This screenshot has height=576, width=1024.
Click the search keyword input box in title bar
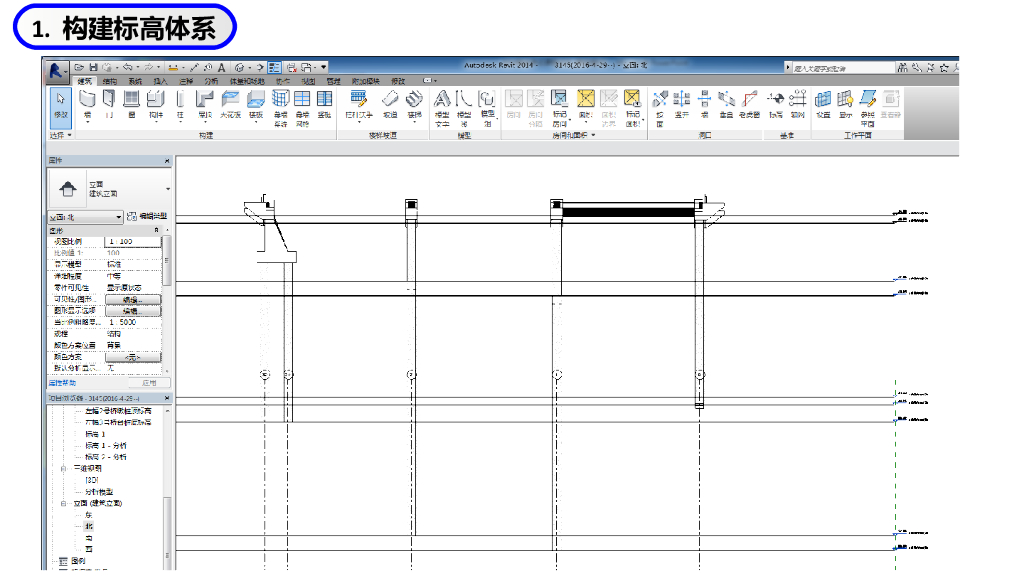(843, 68)
